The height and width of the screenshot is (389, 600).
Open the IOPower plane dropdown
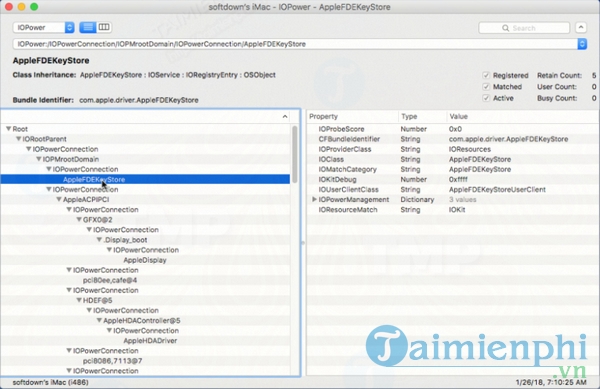click(44, 28)
